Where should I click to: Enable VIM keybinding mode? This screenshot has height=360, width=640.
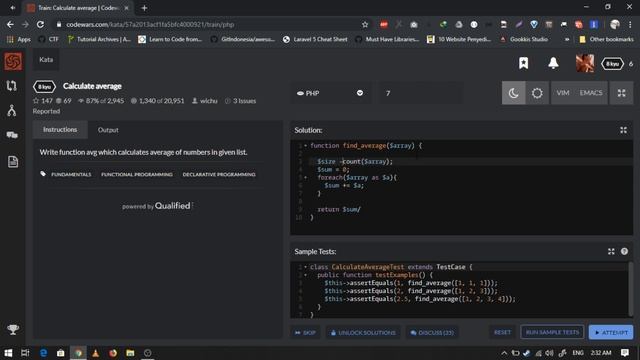(x=562, y=93)
